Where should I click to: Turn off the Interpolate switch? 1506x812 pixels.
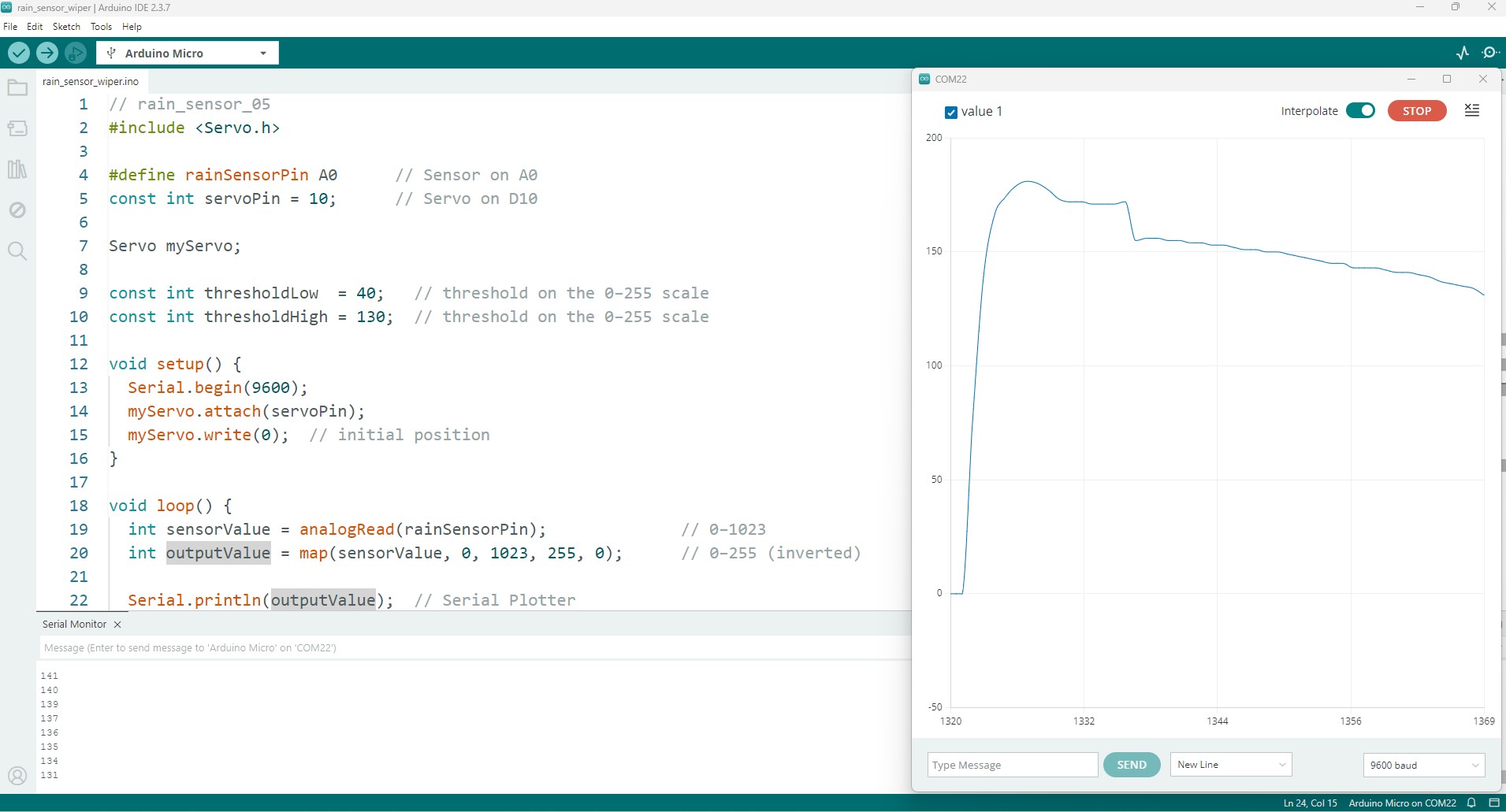point(1360,111)
